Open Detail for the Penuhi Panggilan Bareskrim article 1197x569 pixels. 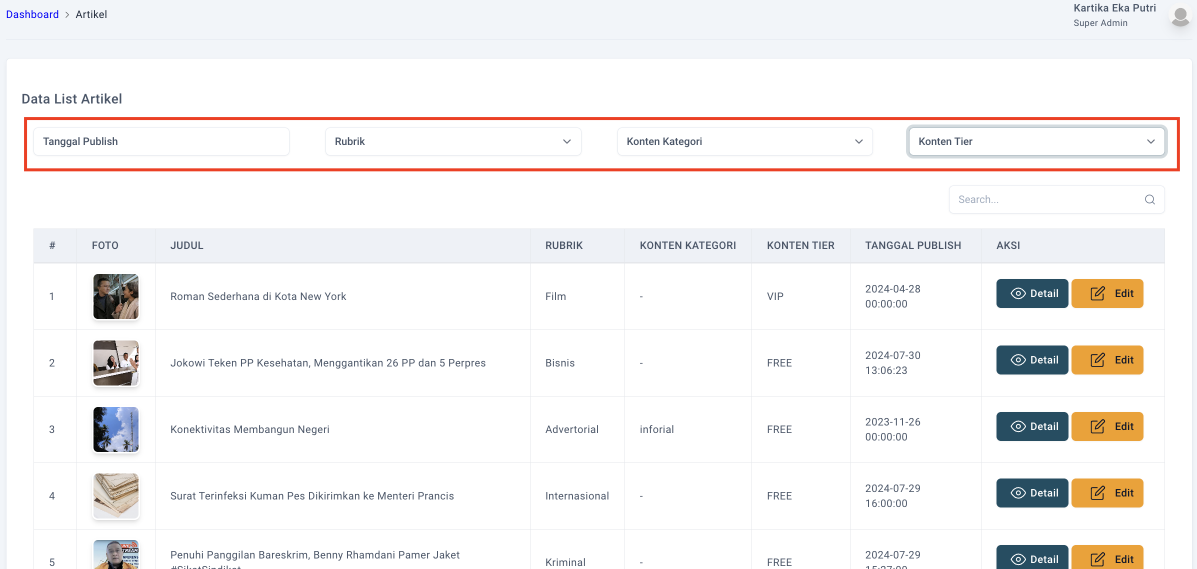click(1032, 559)
